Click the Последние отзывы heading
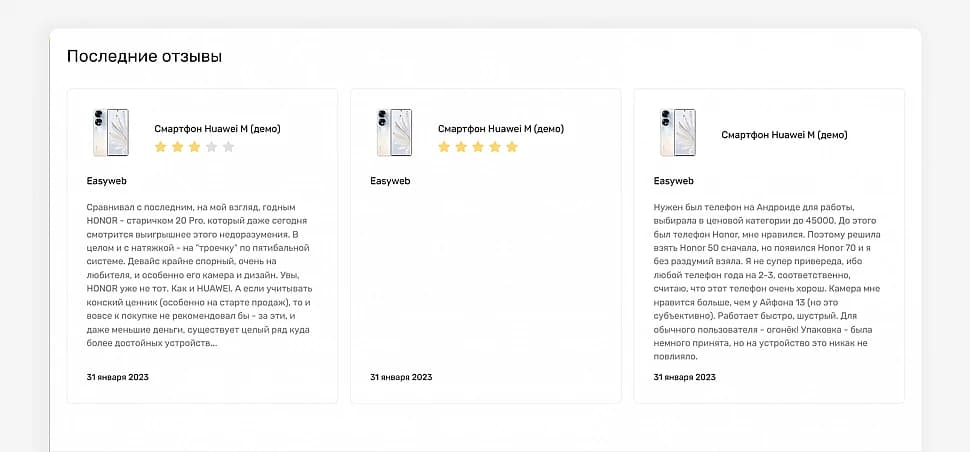The width and height of the screenshot is (970, 452). (x=144, y=56)
